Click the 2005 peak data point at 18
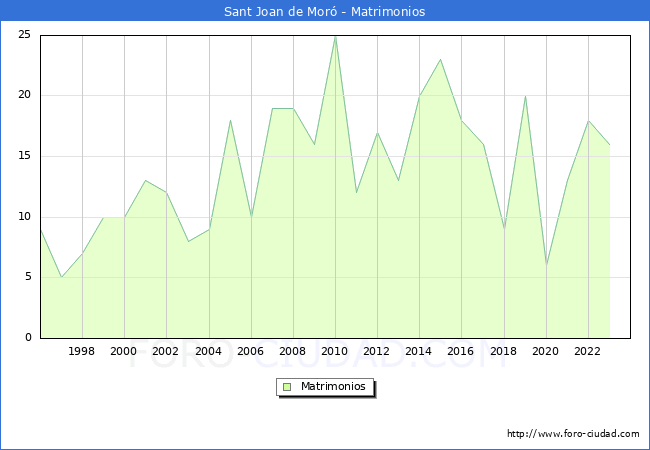650x450 pixels. pos(230,120)
